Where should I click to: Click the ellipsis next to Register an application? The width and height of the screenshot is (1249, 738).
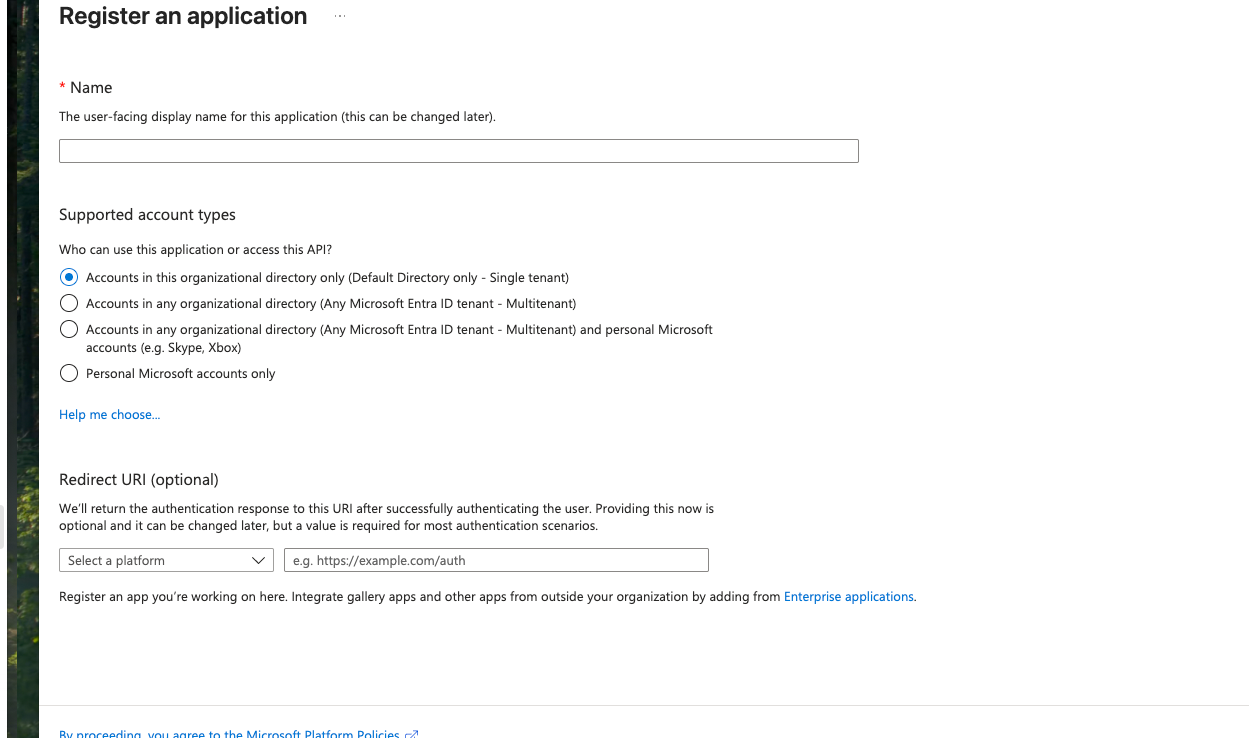340,17
